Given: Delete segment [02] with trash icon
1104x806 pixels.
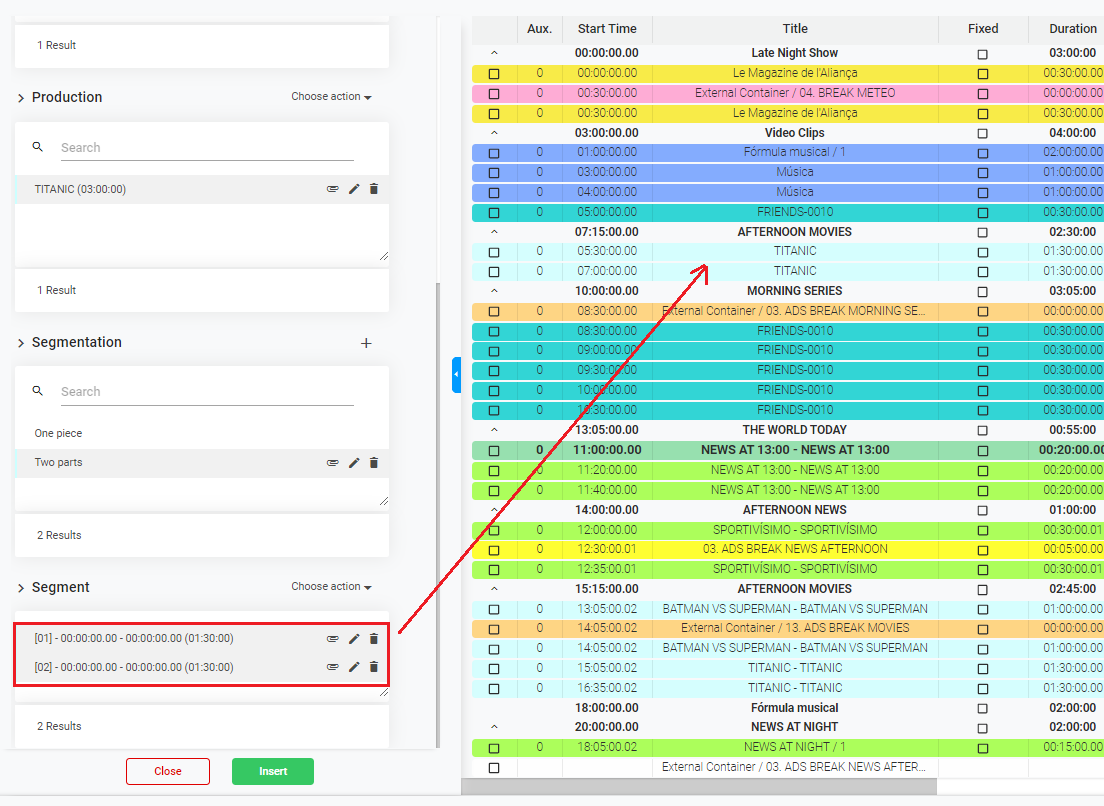Looking at the screenshot, I should coord(374,667).
